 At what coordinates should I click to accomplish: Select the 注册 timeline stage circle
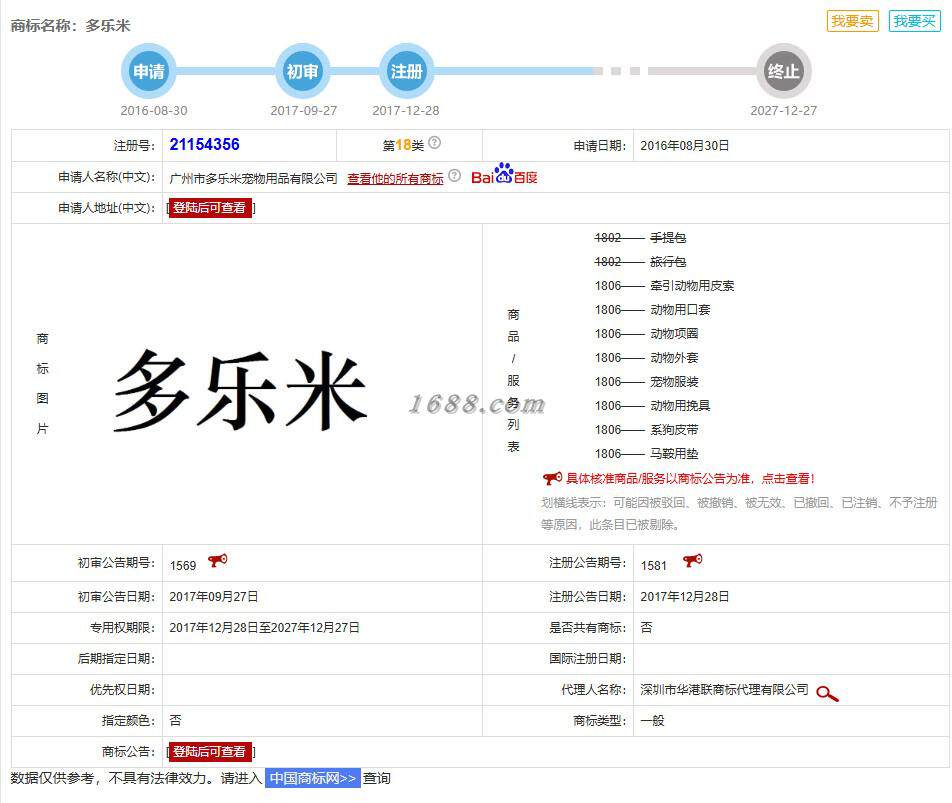(406, 71)
